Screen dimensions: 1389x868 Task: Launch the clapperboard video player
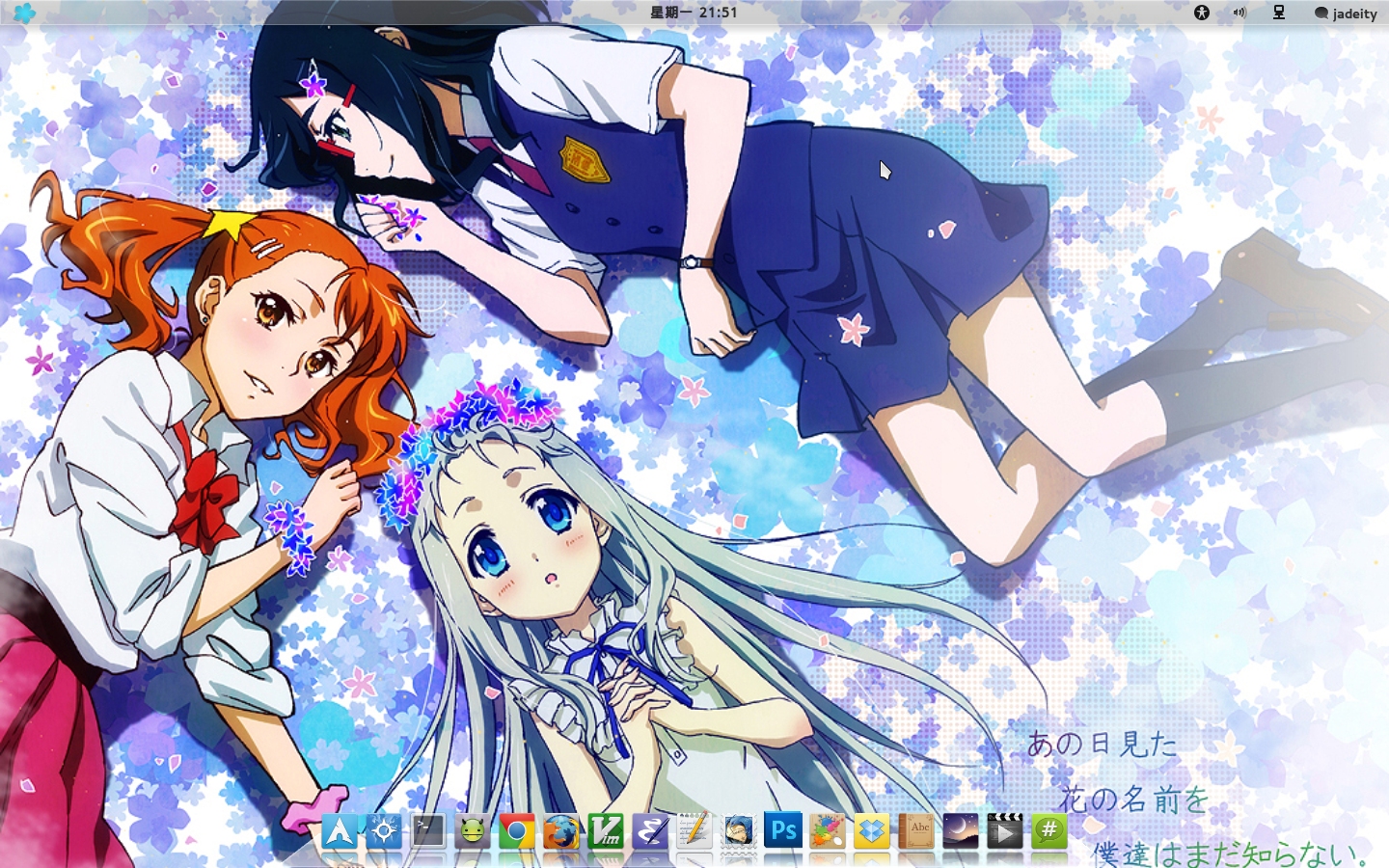pyautogui.click(x=1005, y=831)
